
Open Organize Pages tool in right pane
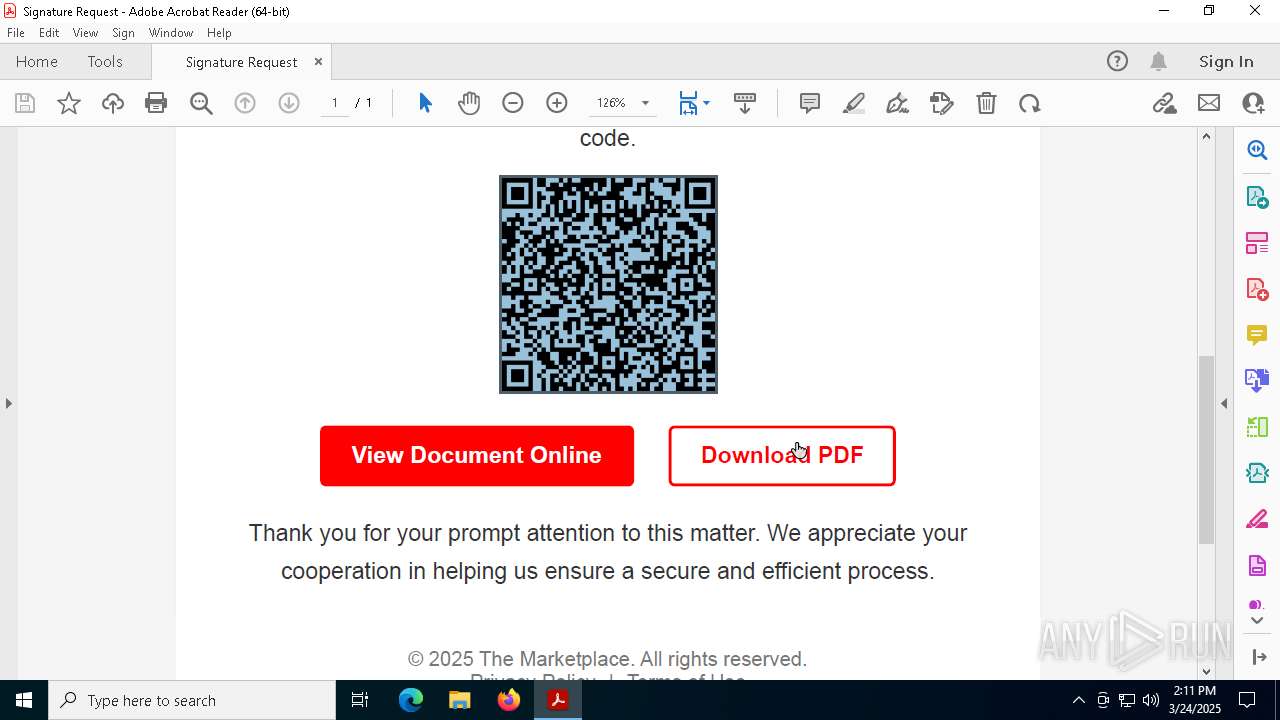pos(1257,243)
